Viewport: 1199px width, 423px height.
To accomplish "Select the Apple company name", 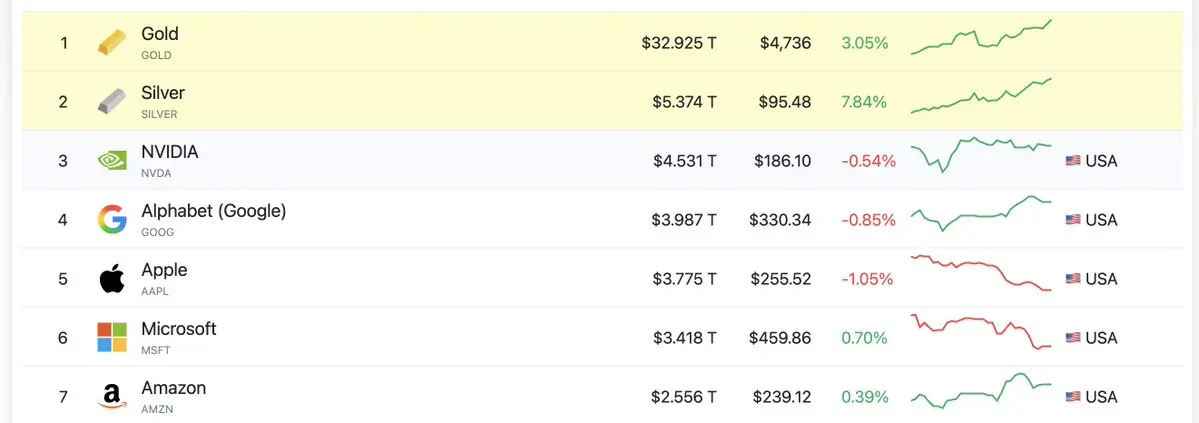I will coord(165,270).
